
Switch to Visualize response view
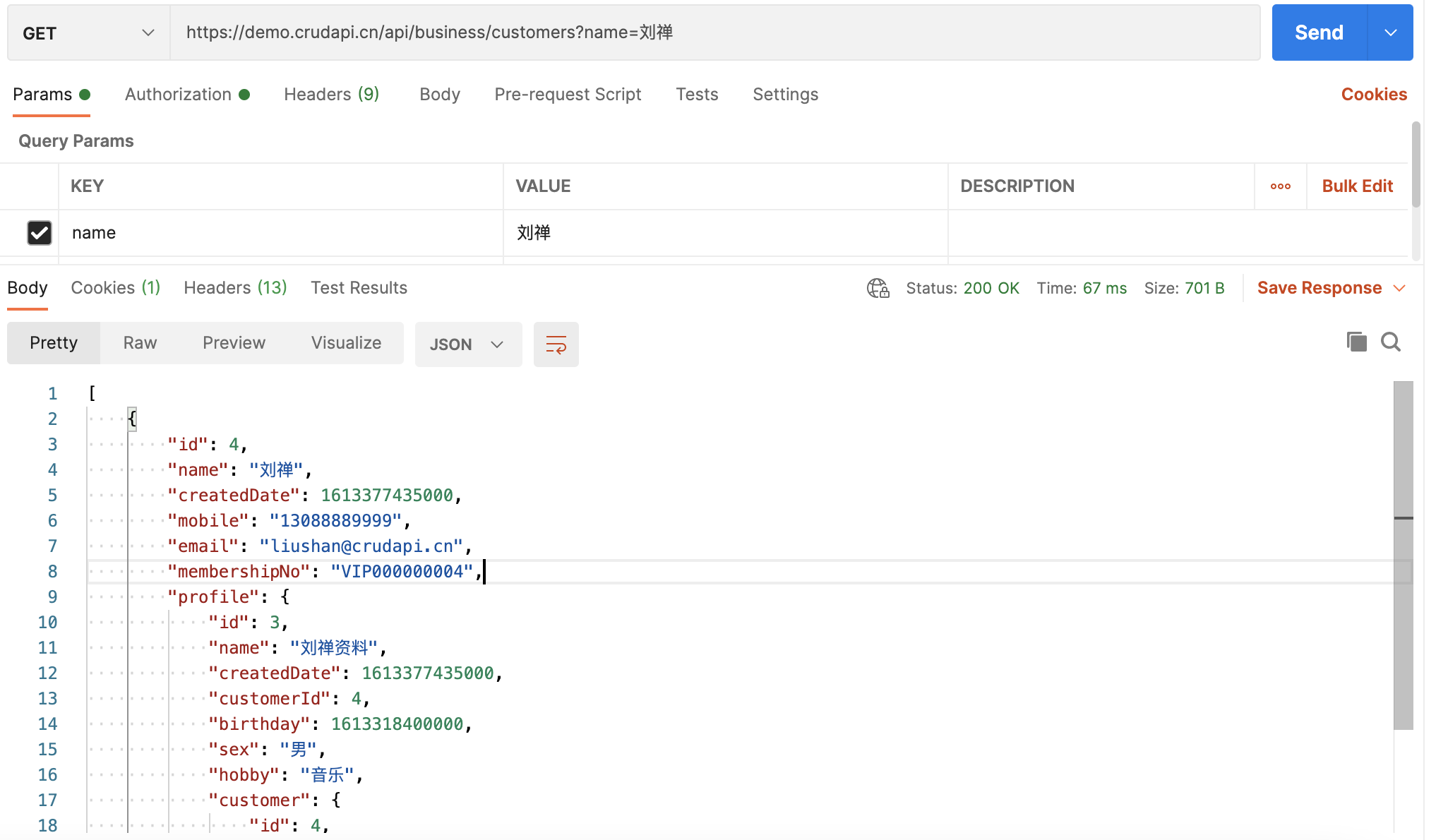[346, 343]
